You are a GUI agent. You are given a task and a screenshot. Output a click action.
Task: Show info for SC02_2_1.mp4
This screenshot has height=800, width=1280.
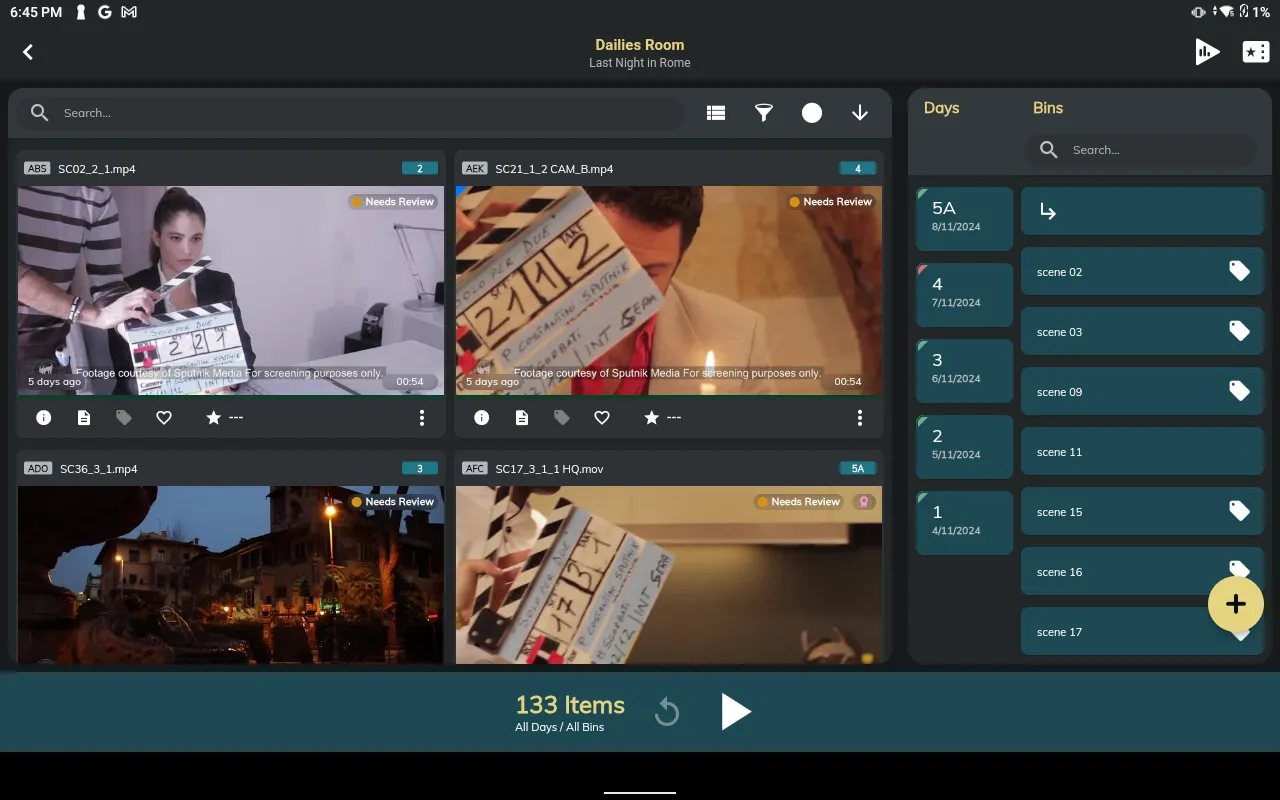44,418
